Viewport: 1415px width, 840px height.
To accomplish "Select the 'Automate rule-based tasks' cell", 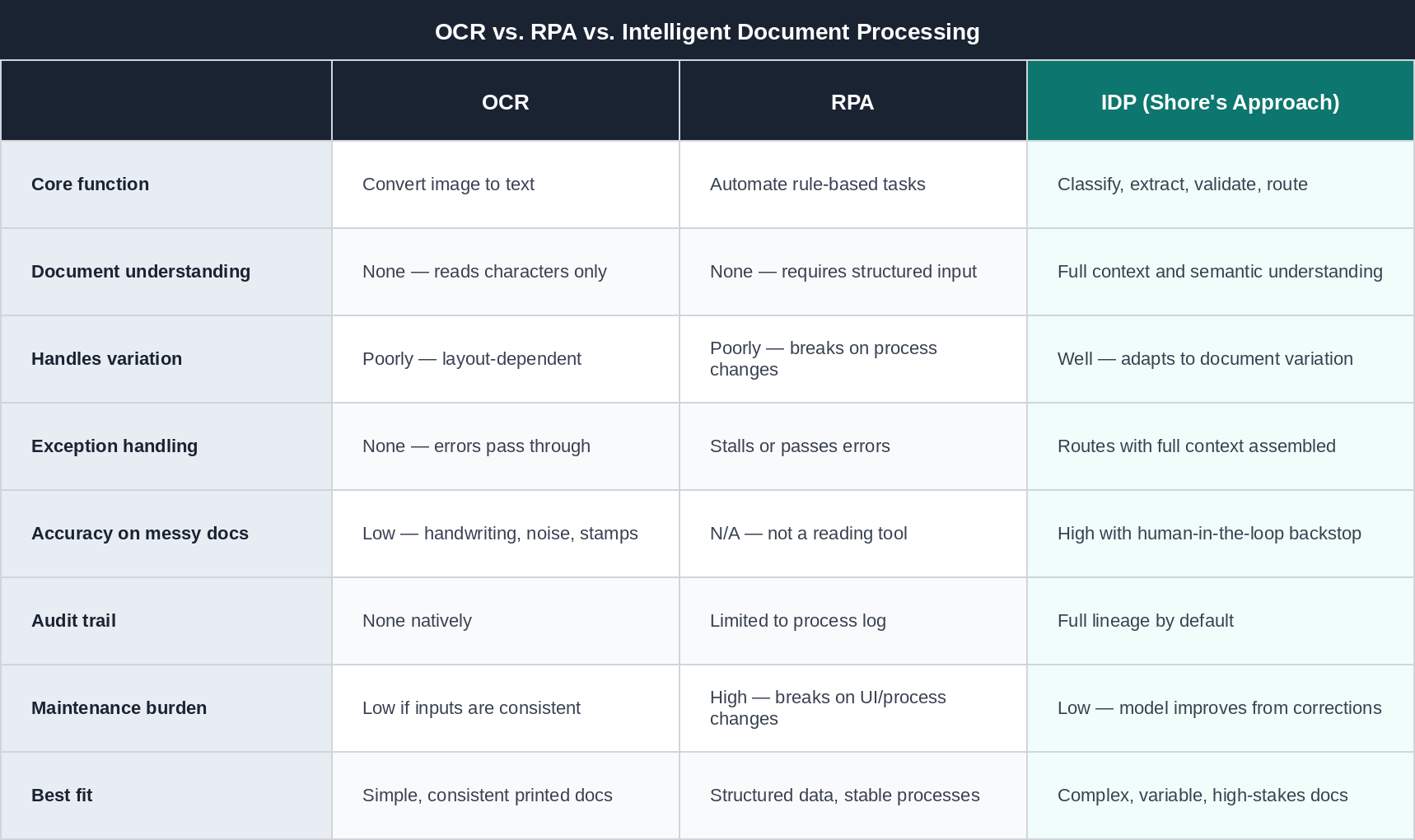I will [x=852, y=184].
